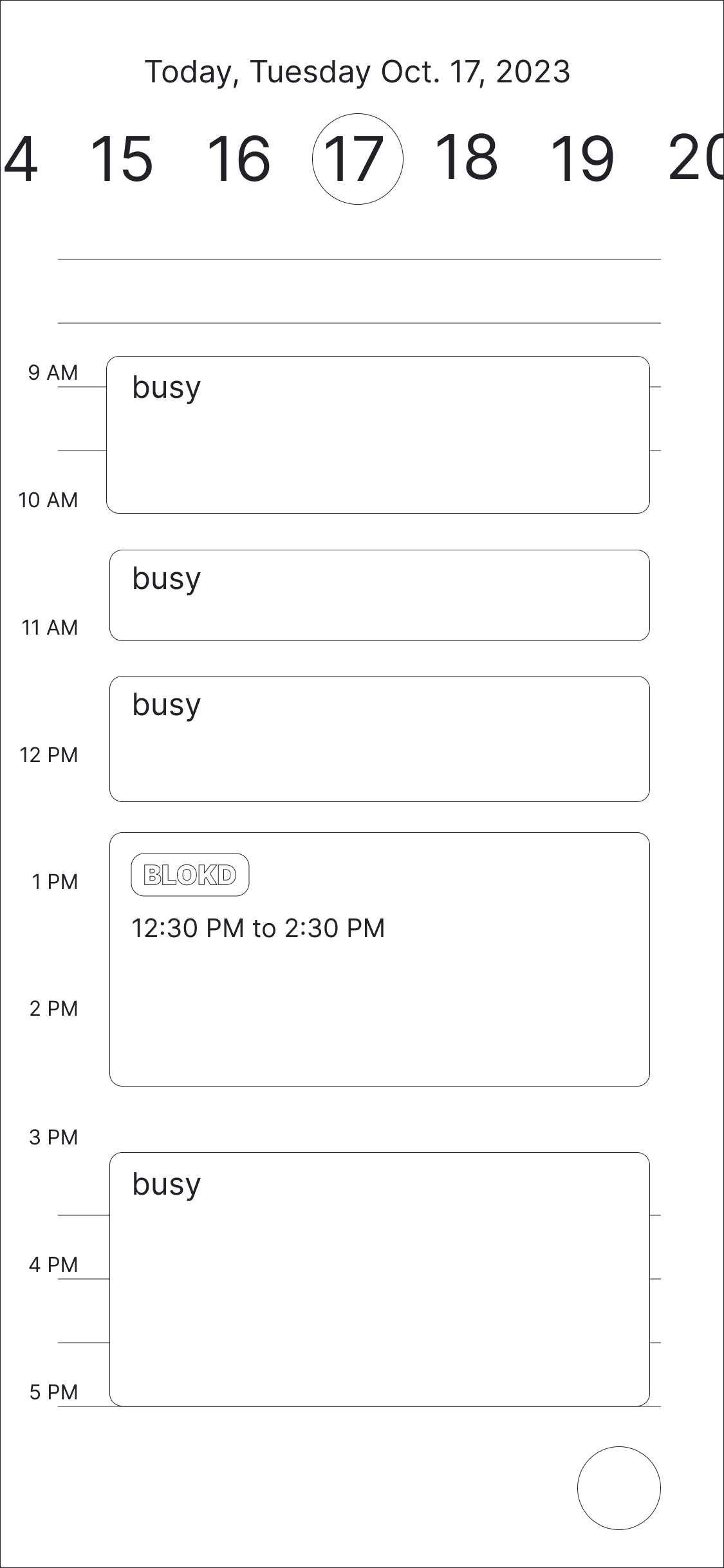Click the BLOKD badge on the blocked event
Screen dimensions: 724x1568
190,874
